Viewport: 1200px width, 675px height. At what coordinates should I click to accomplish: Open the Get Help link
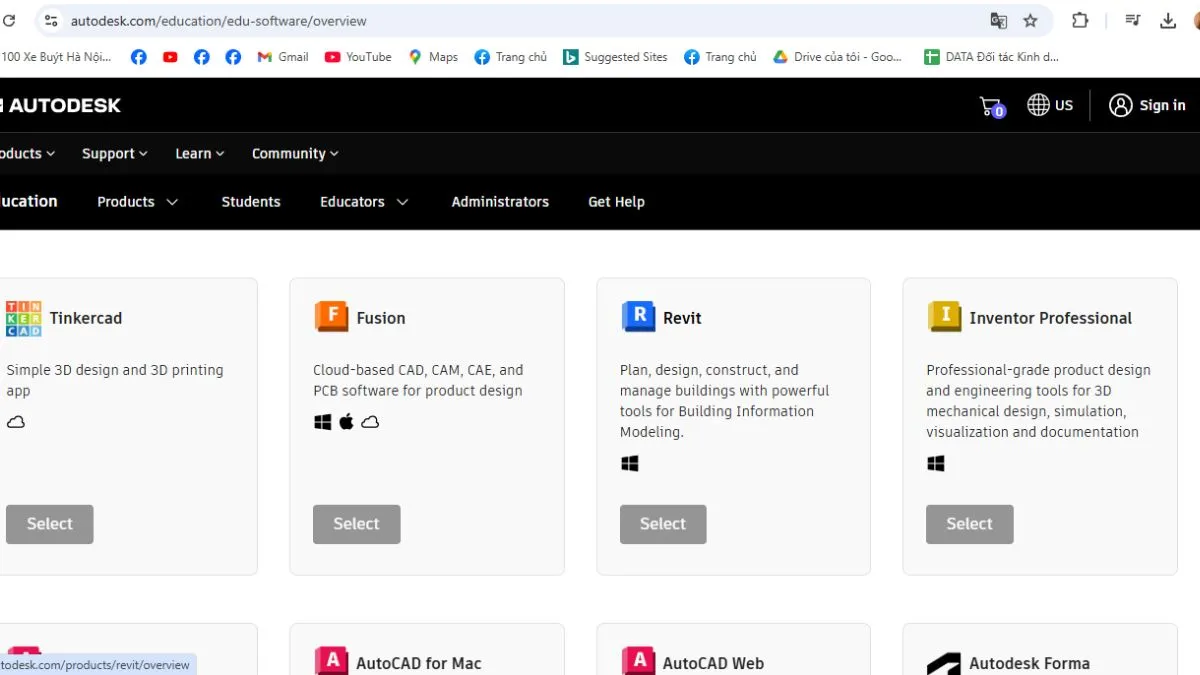coord(616,202)
